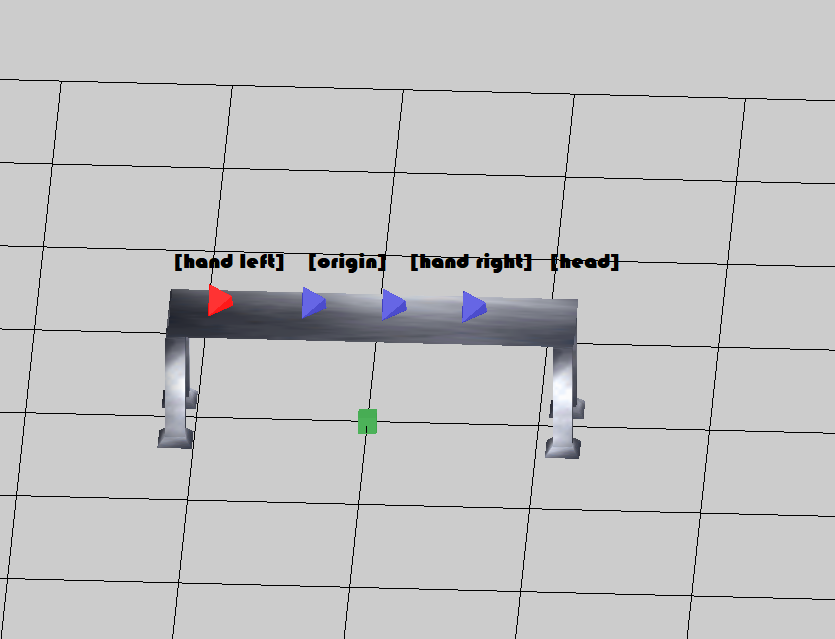Viewport: 835px width, 639px height.
Task: Pick the leftmost blue arrow marker
Action: pos(313,303)
